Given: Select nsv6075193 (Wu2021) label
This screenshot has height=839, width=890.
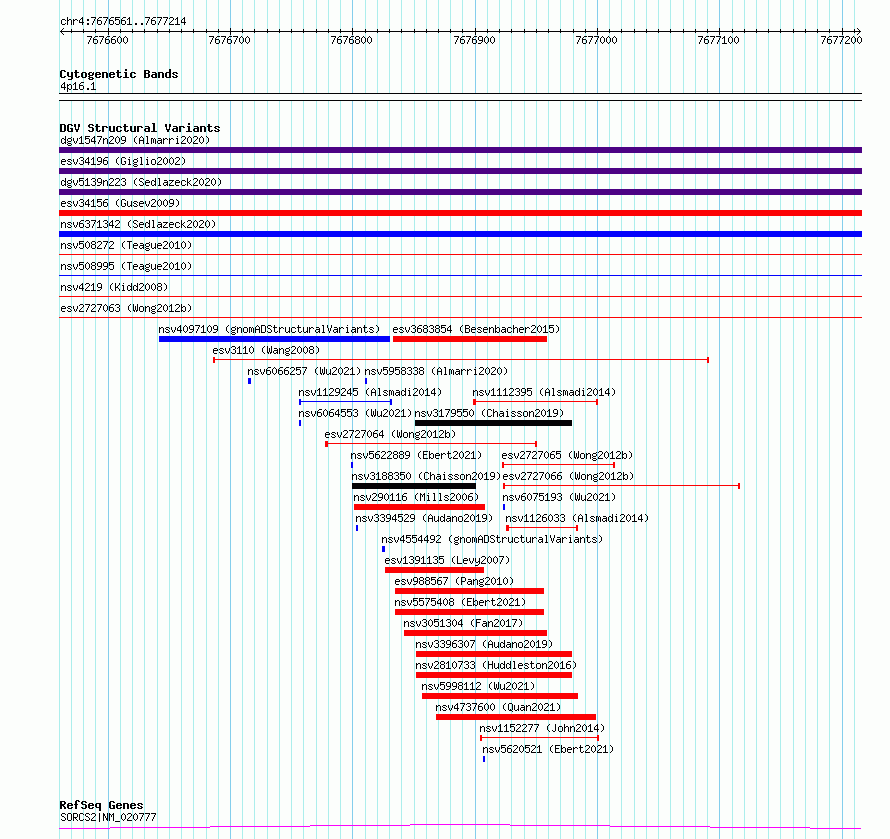Looking at the screenshot, I should point(559,497).
